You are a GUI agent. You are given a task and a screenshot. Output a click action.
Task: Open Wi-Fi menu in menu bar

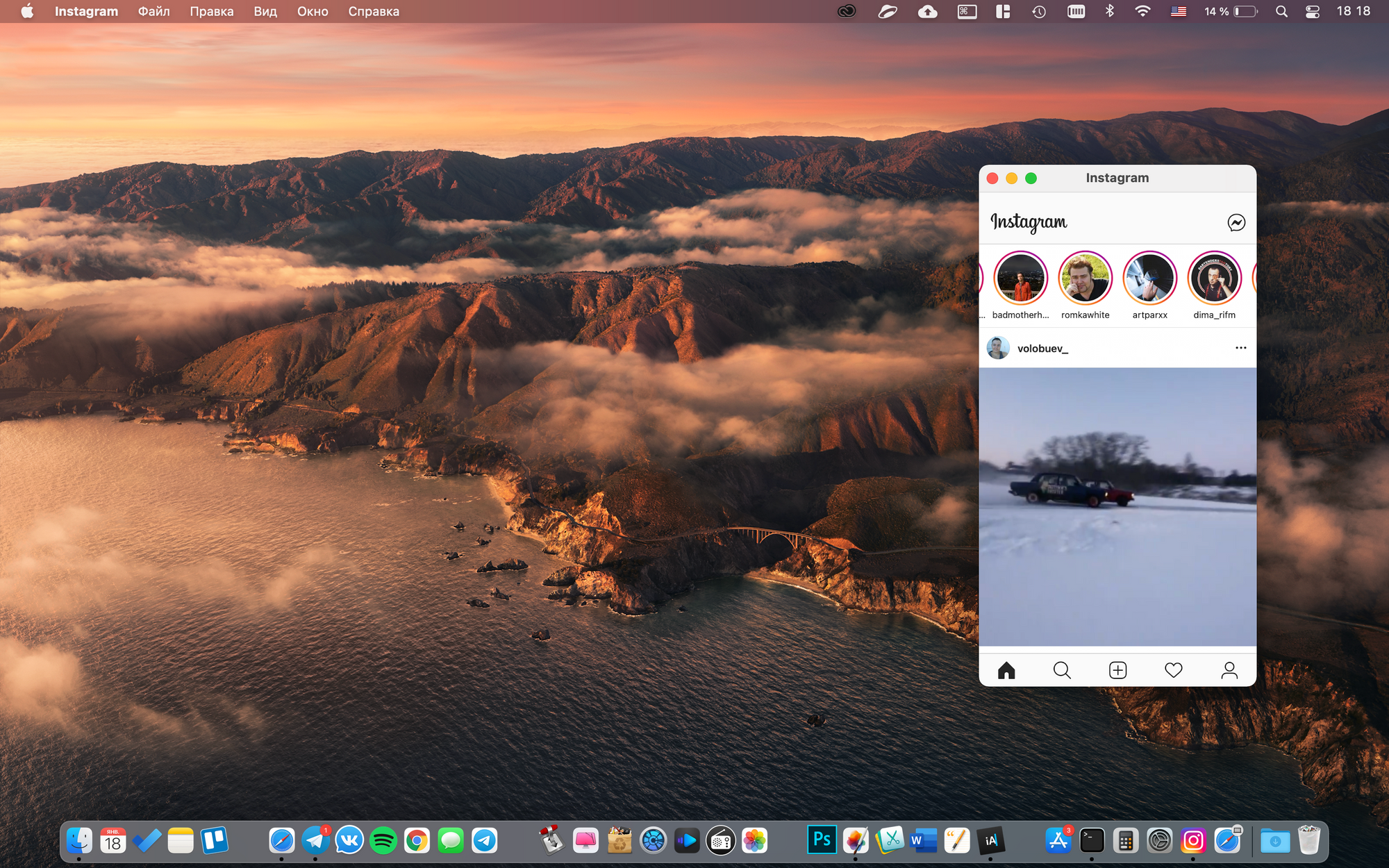point(1142,11)
